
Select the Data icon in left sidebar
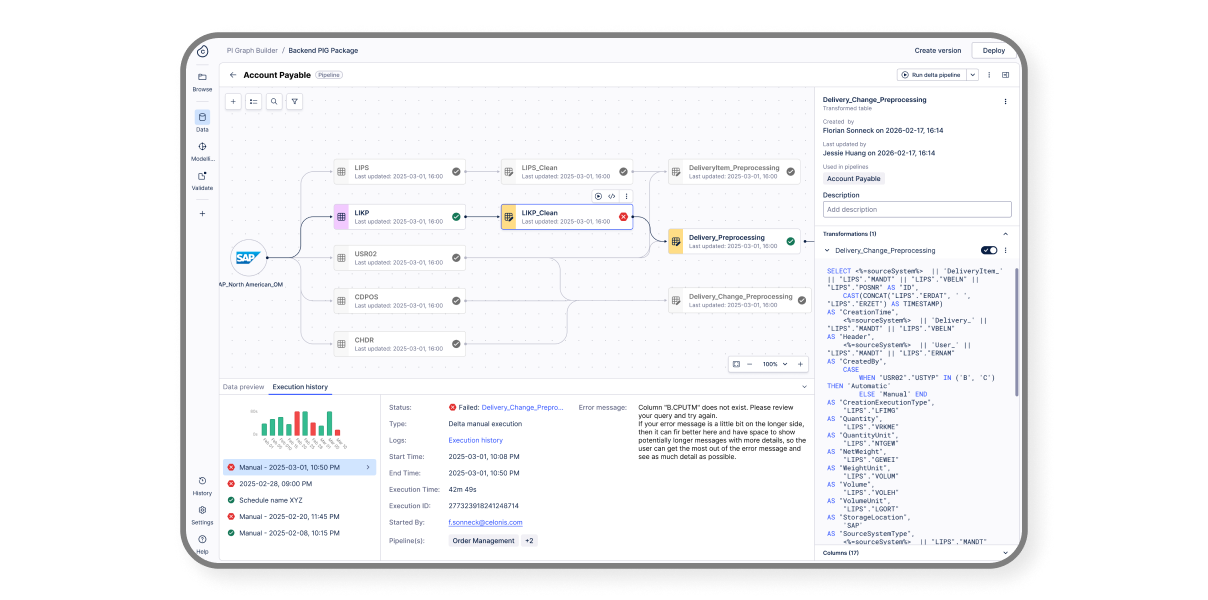(202, 118)
